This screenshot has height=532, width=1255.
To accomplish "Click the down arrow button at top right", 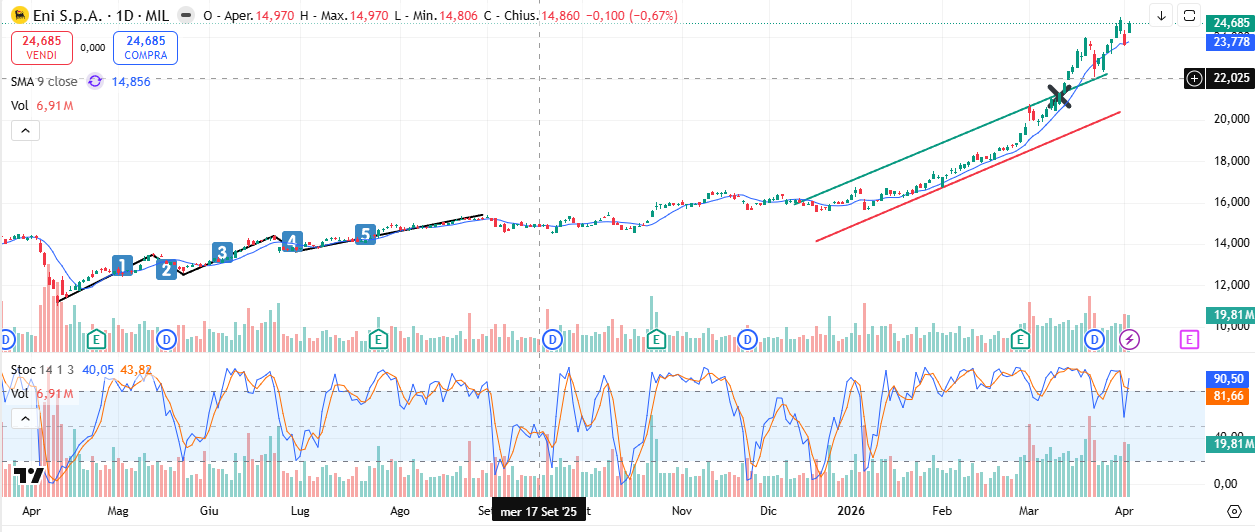I will (x=1161, y=15).
